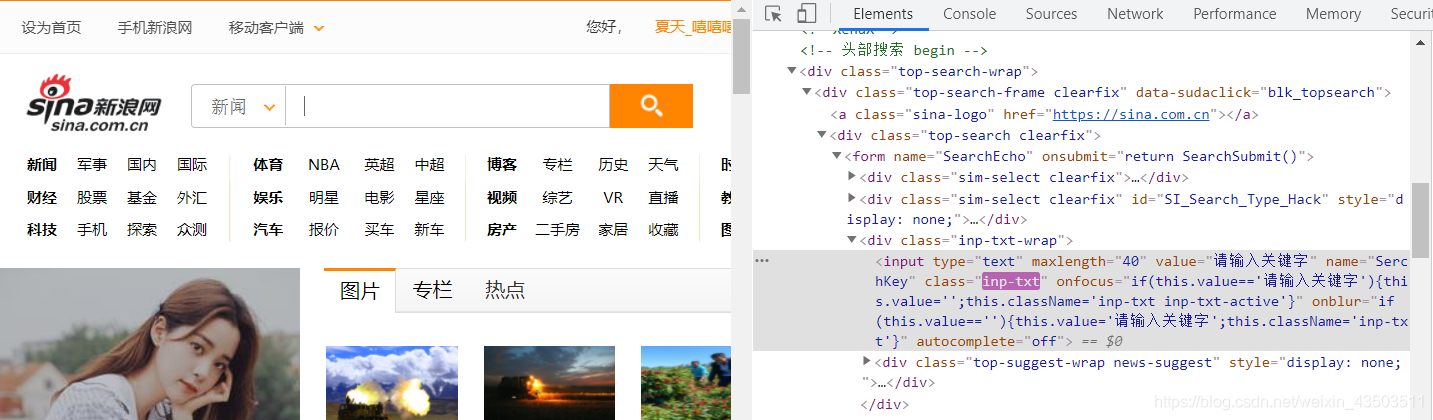Open the 娱乐 navigation link
1433x420 pixels.
pyautogui.click(x=268, y=197)
